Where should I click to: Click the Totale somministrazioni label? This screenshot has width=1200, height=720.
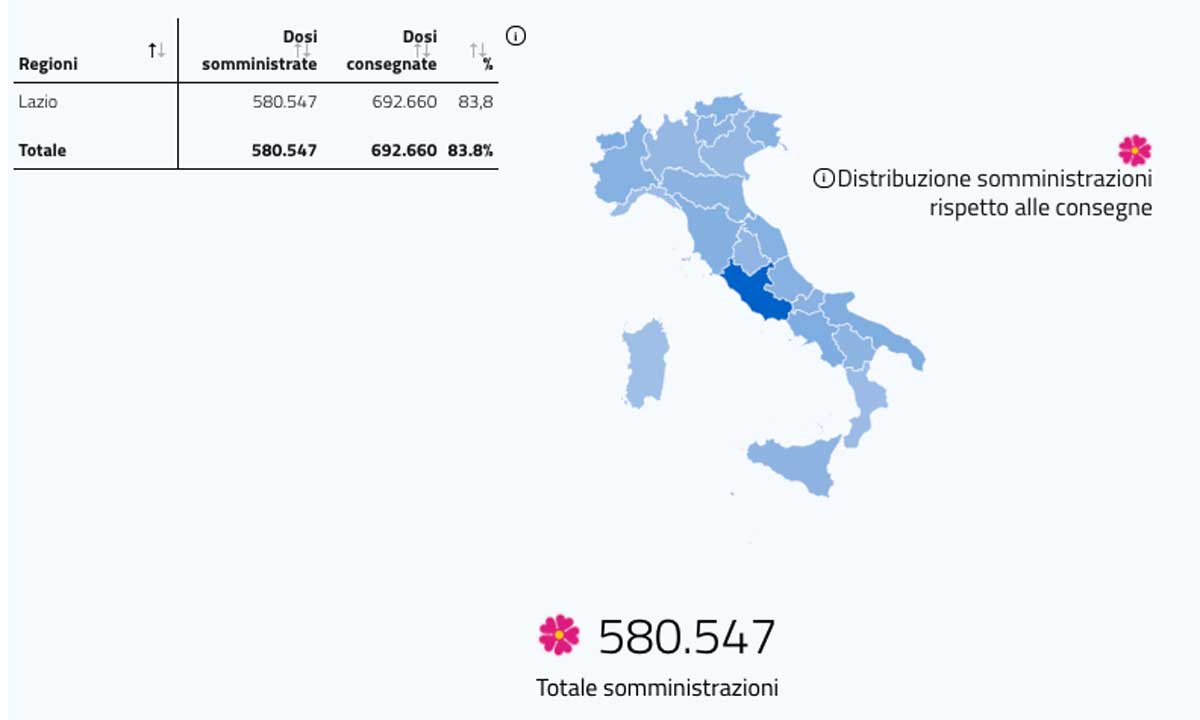pos(657,688)
